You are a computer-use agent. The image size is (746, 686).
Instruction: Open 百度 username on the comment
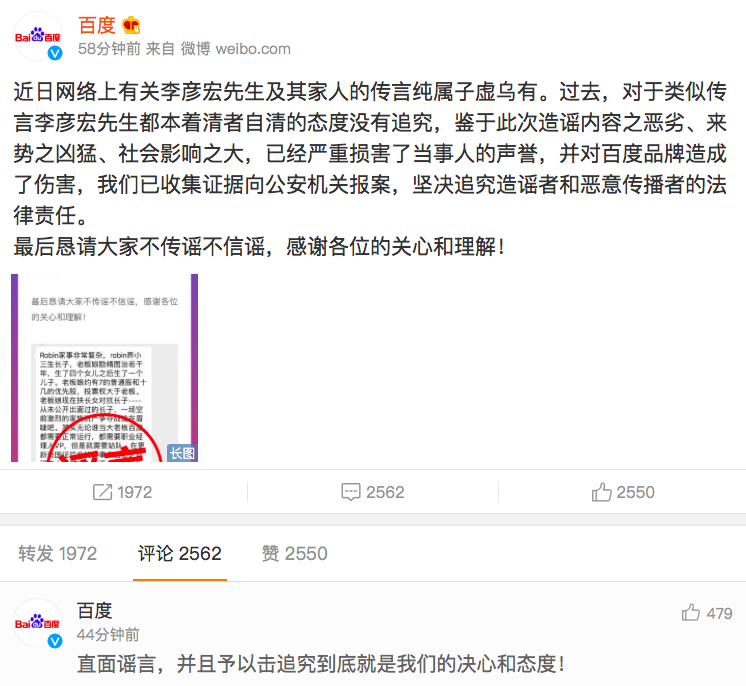click(95, 611)
